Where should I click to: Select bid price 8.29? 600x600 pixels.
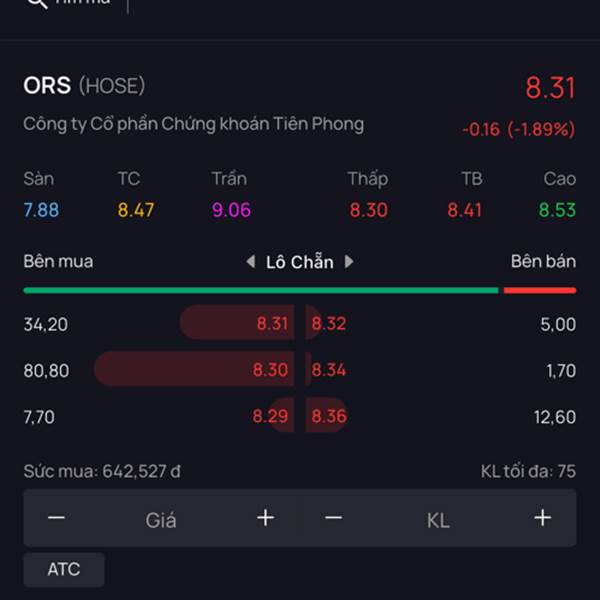tap(270, 416)
